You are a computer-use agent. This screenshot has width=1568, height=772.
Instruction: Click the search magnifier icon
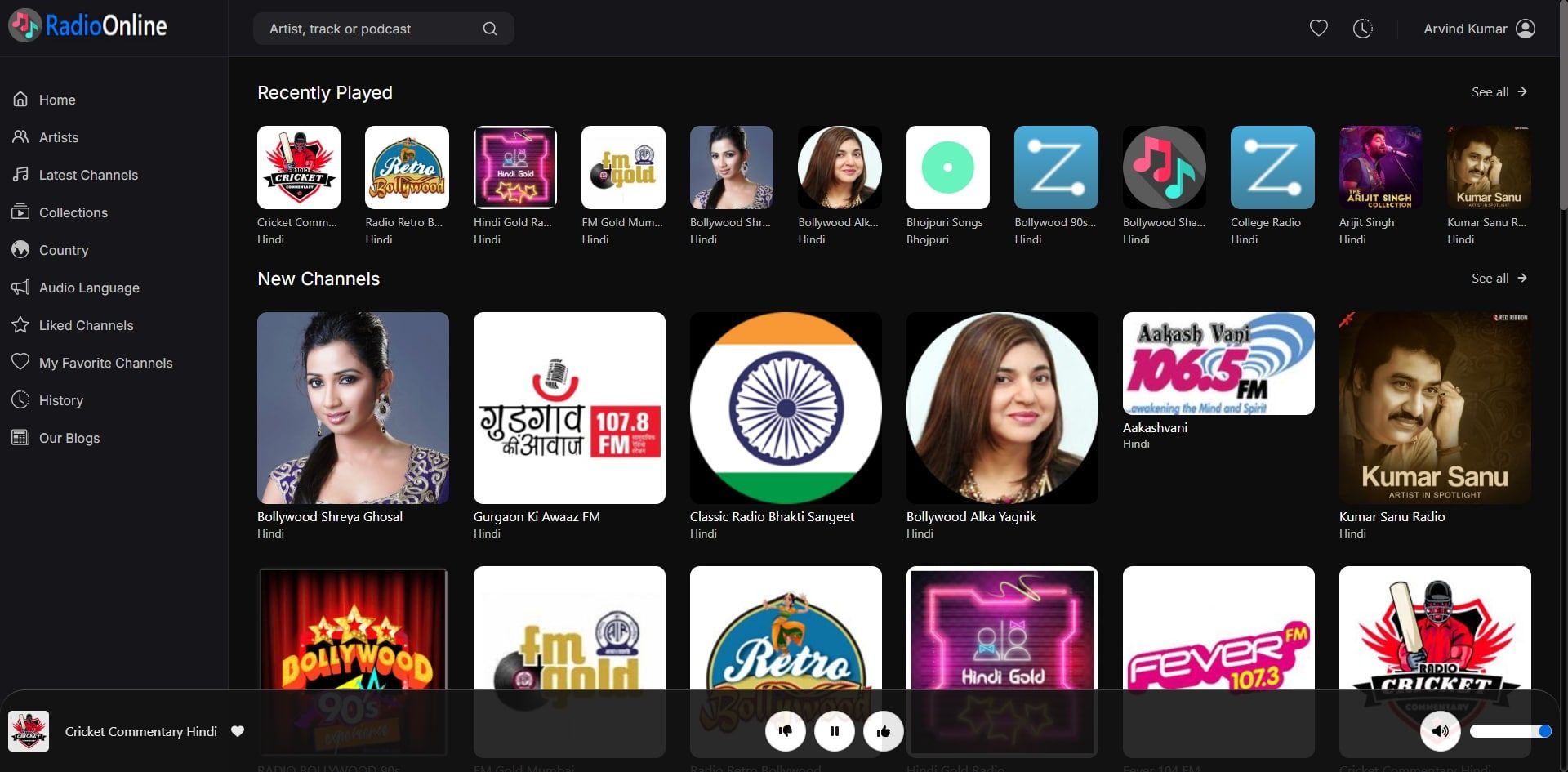(490, 29)
